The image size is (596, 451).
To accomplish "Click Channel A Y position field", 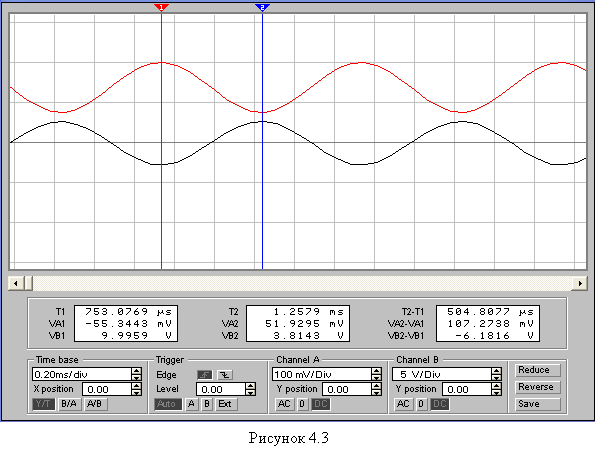I will click(x=347, y=389).
